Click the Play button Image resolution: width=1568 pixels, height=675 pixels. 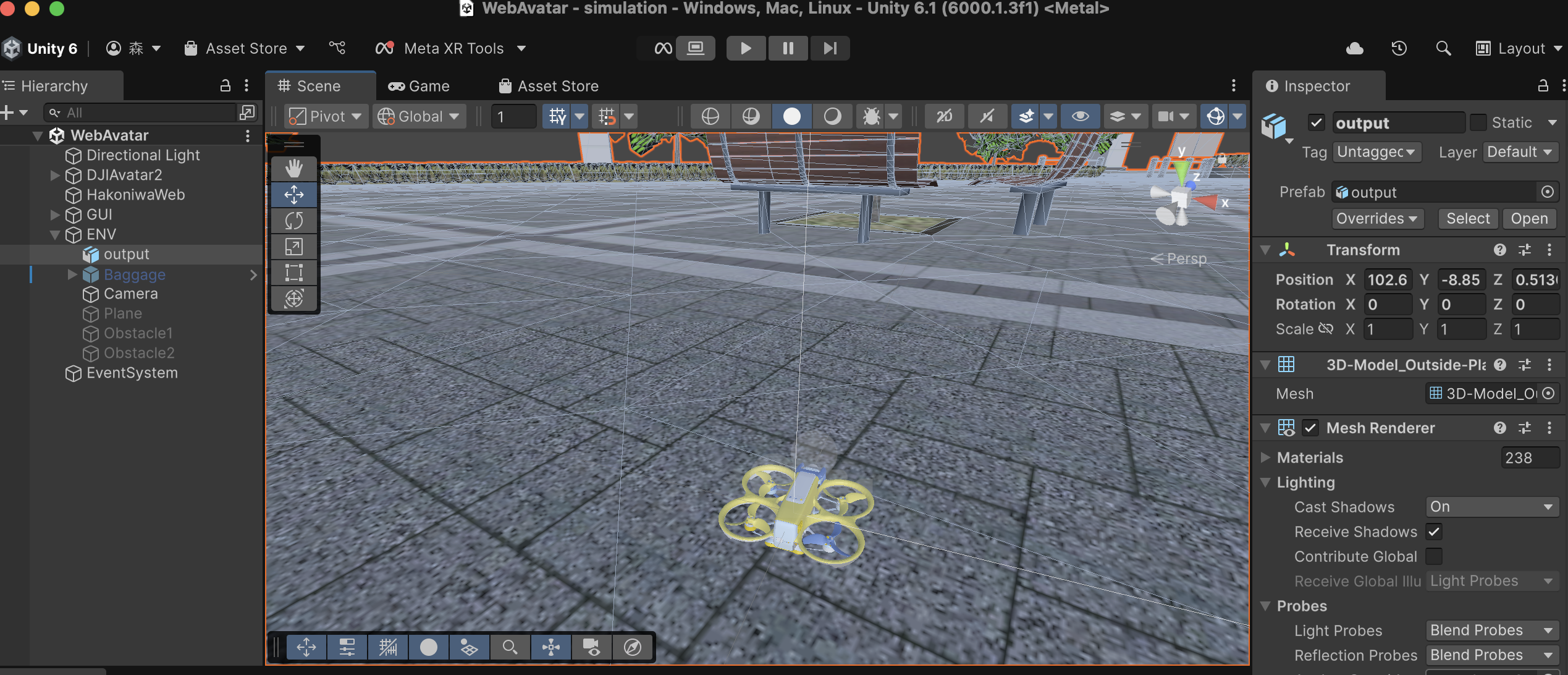coord(746,48)
